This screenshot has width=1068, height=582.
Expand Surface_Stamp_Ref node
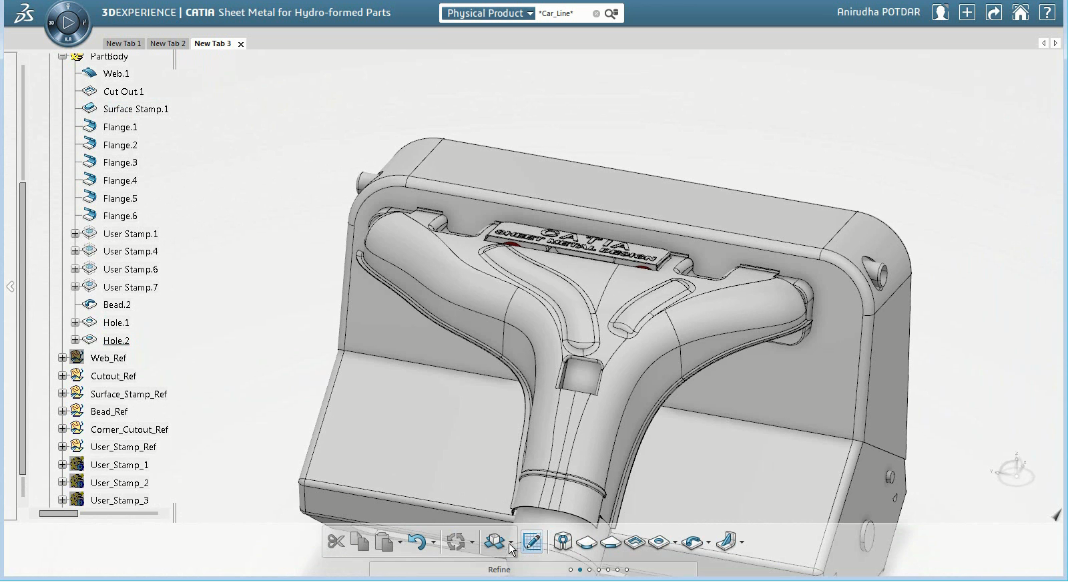click(62, 394)
